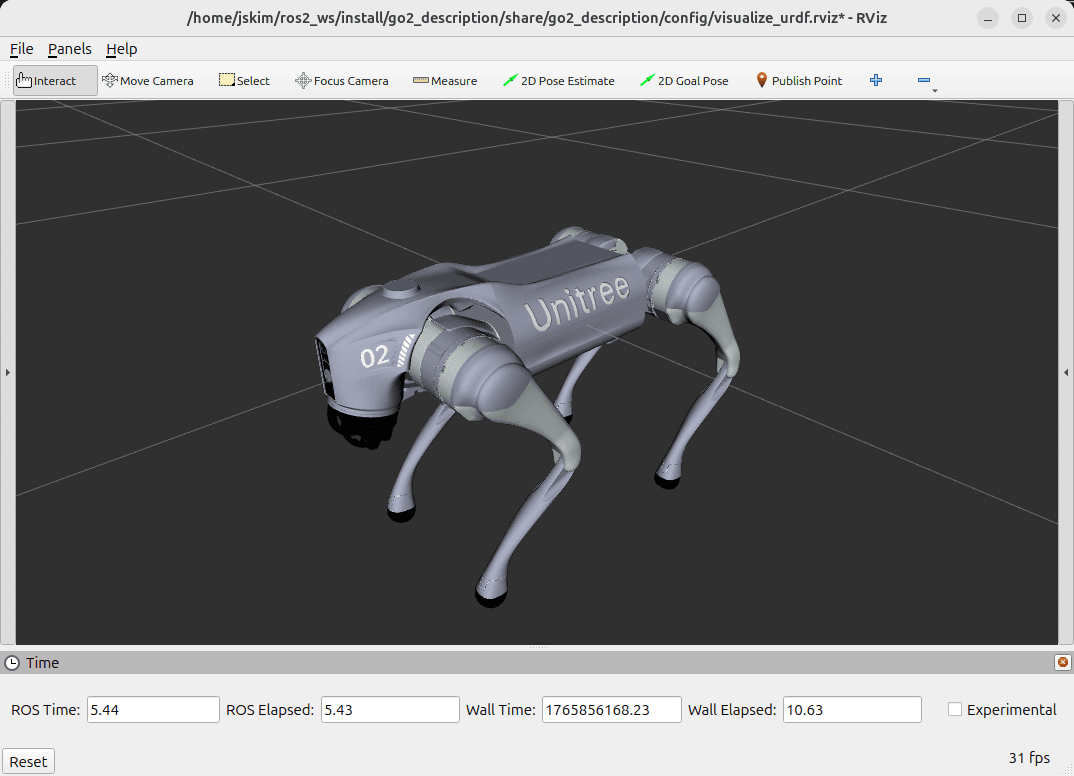1074x776 pixels.
Task: Choose the Select tool
Action: [x=245, y=81]
